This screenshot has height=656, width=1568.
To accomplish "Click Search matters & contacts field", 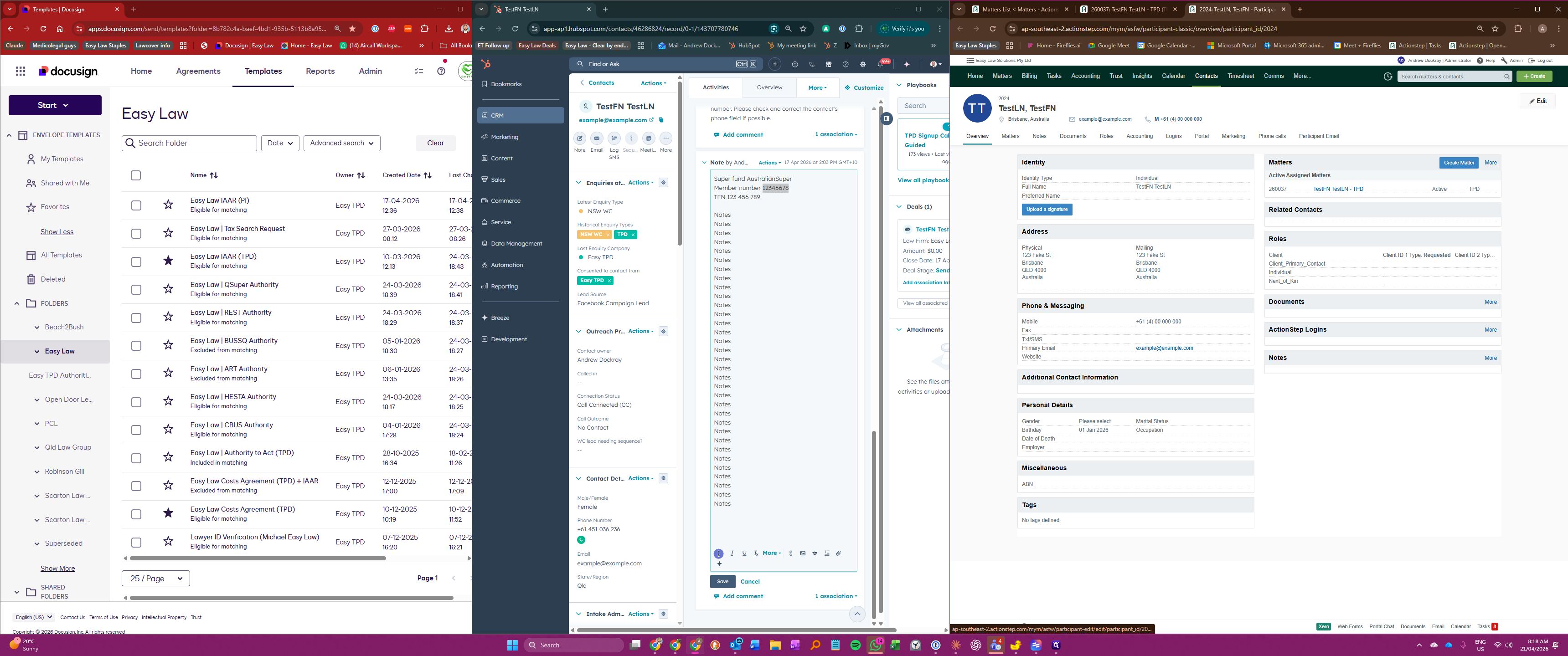I will (1450, 77).
